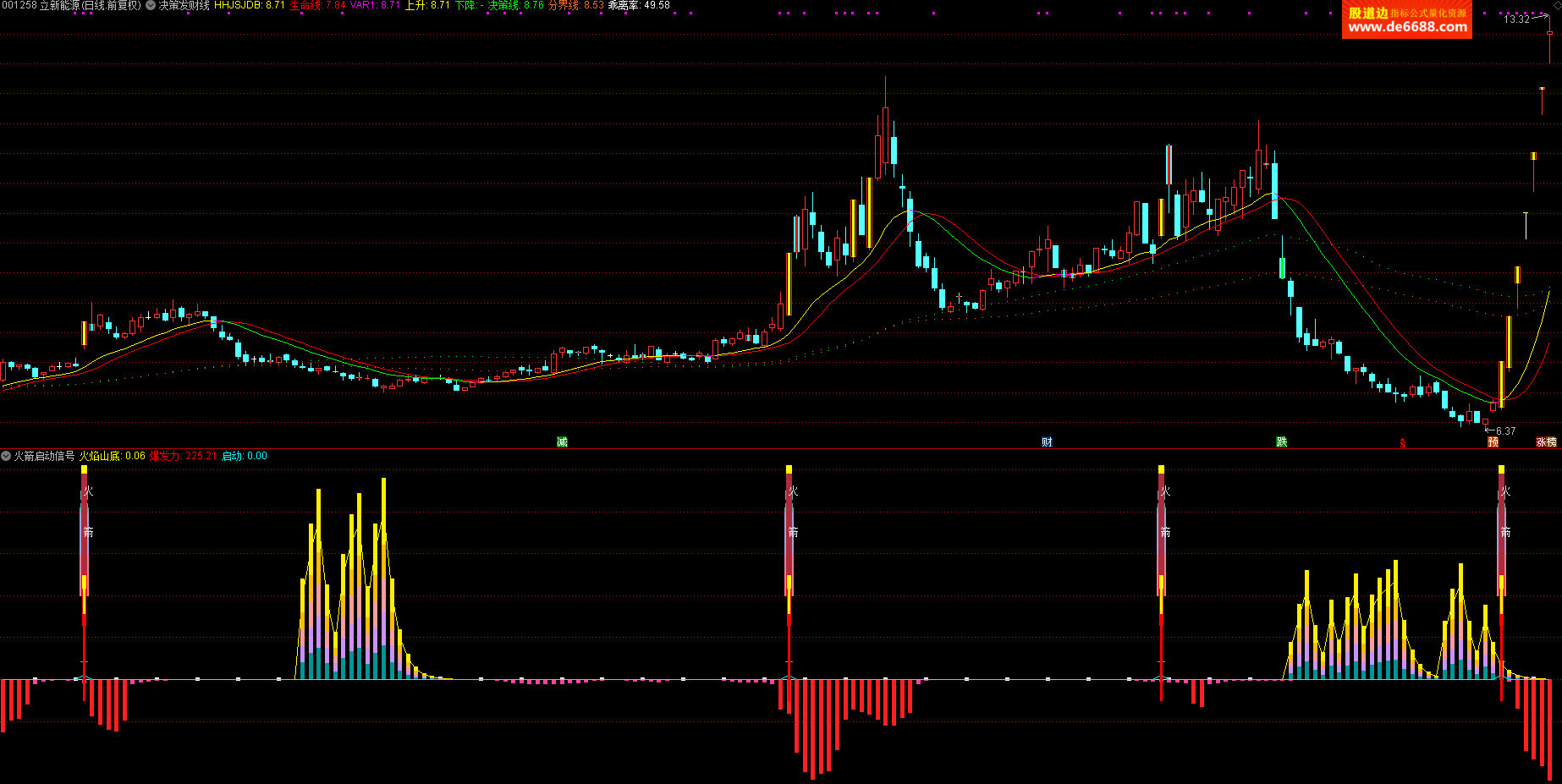Select the 火焰山底: 0.06 value
Image resolution: width=1562 pixels, height=784 pixels.
point(113,456)
